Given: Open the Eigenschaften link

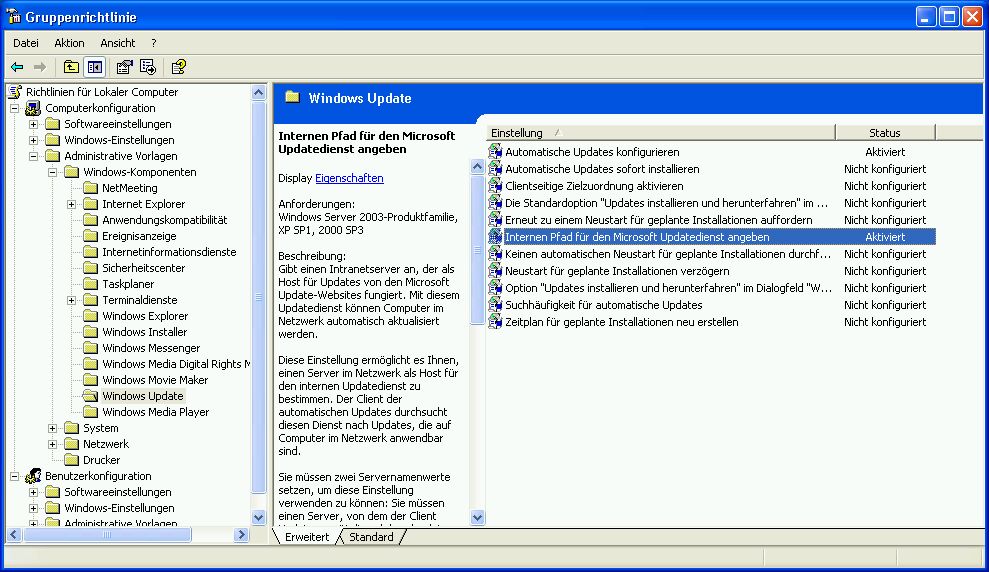Looking at the screenshot, I should point(349,178).
